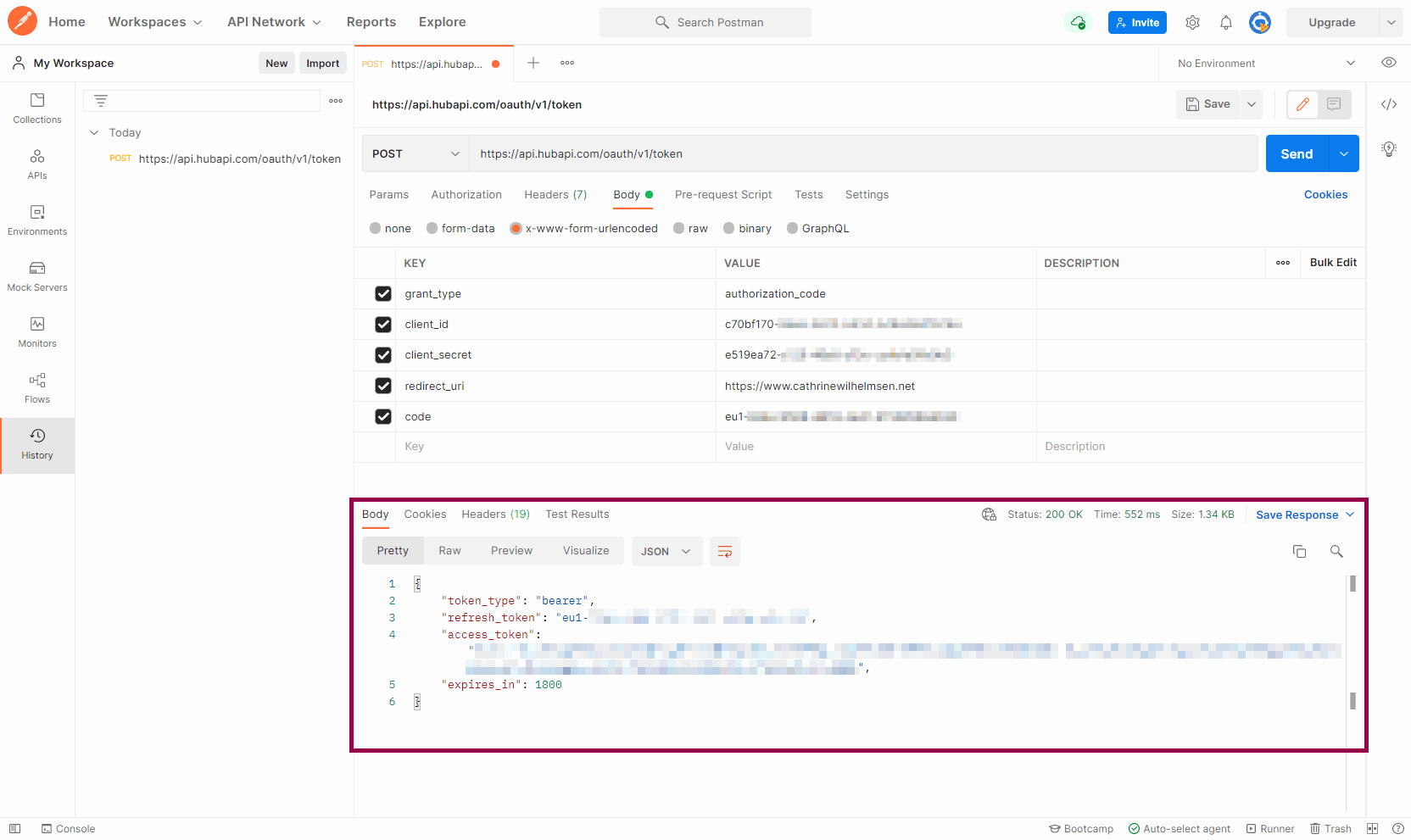The height and width of the screenshot is (840, 1411).
Task: Copy response using the copy icon
Action: point(1299,552)
